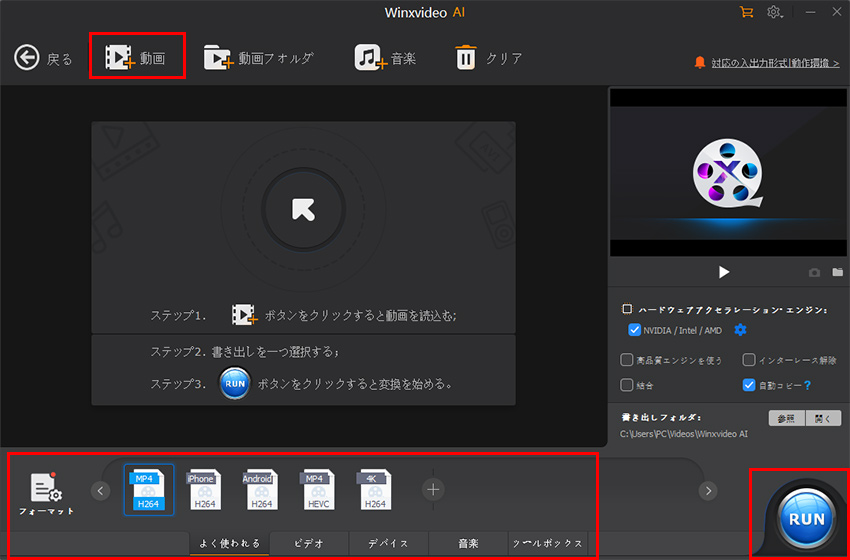
Task: Select the 4K H264 format preset
Action: [375, 490]
